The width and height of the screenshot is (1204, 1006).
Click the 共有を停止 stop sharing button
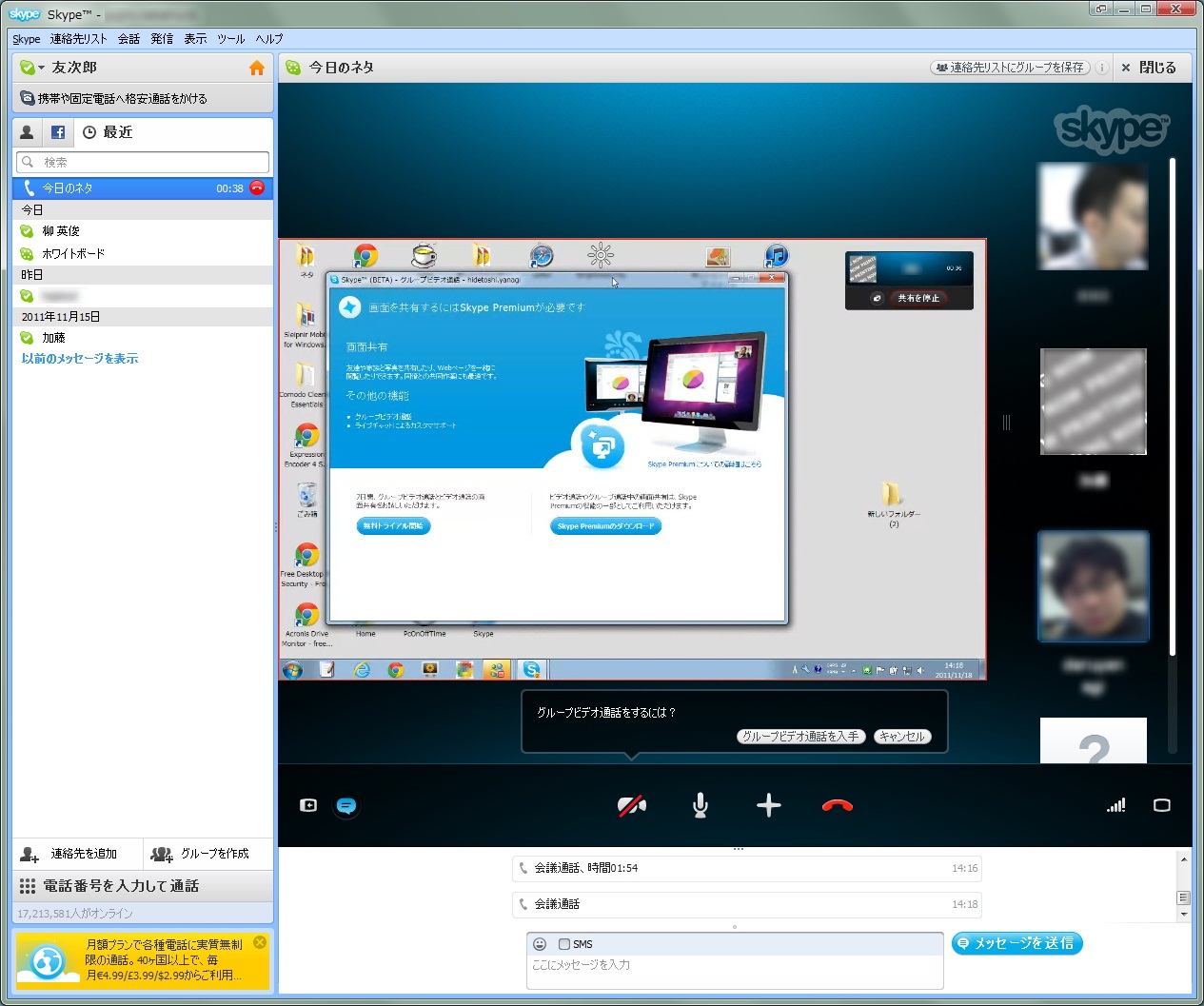[x=918, y=298]
